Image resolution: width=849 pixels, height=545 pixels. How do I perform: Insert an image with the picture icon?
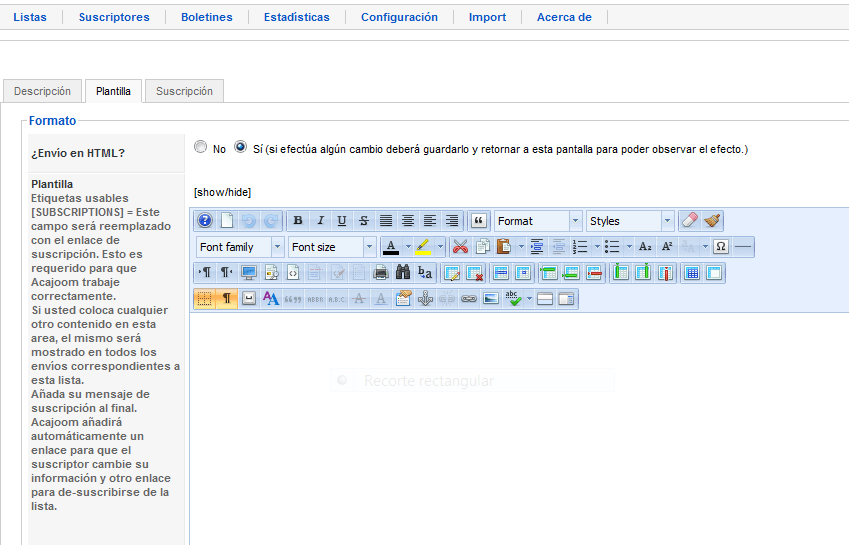(x=491, y=299)
